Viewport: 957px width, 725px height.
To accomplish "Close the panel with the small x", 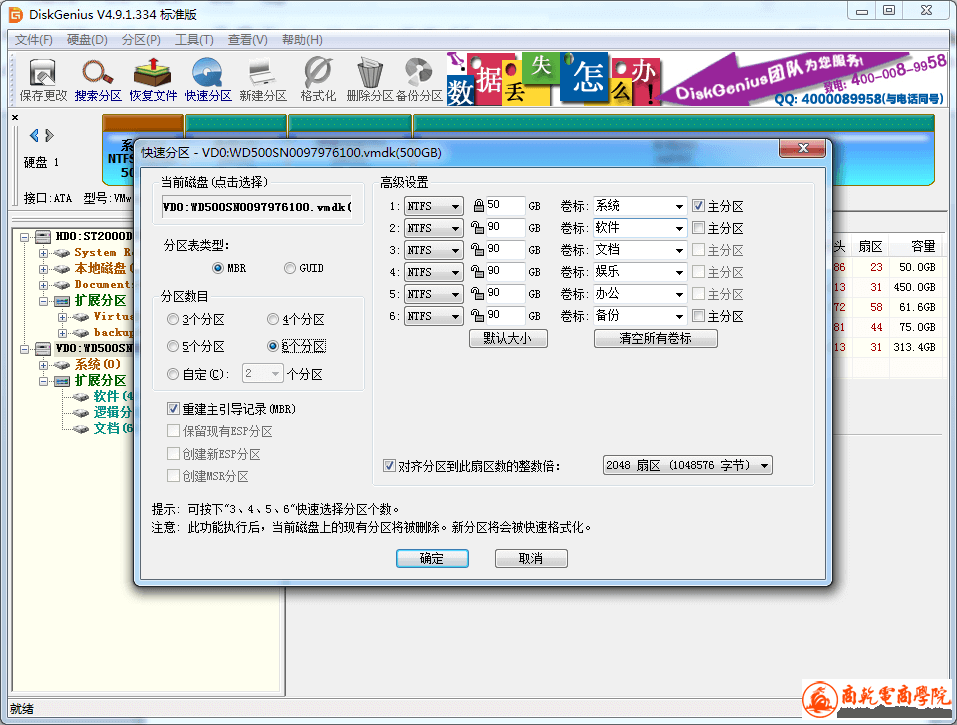I will tap(15, 117).
